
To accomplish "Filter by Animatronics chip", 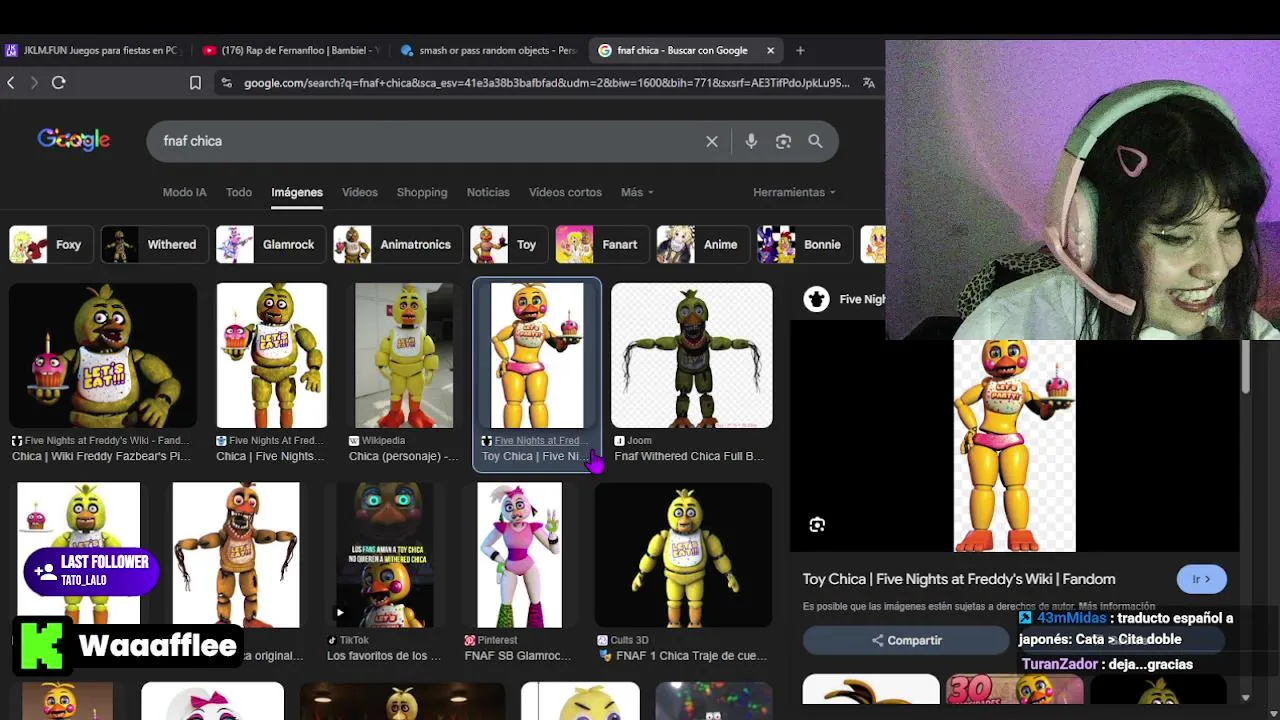I will (397, 244).
